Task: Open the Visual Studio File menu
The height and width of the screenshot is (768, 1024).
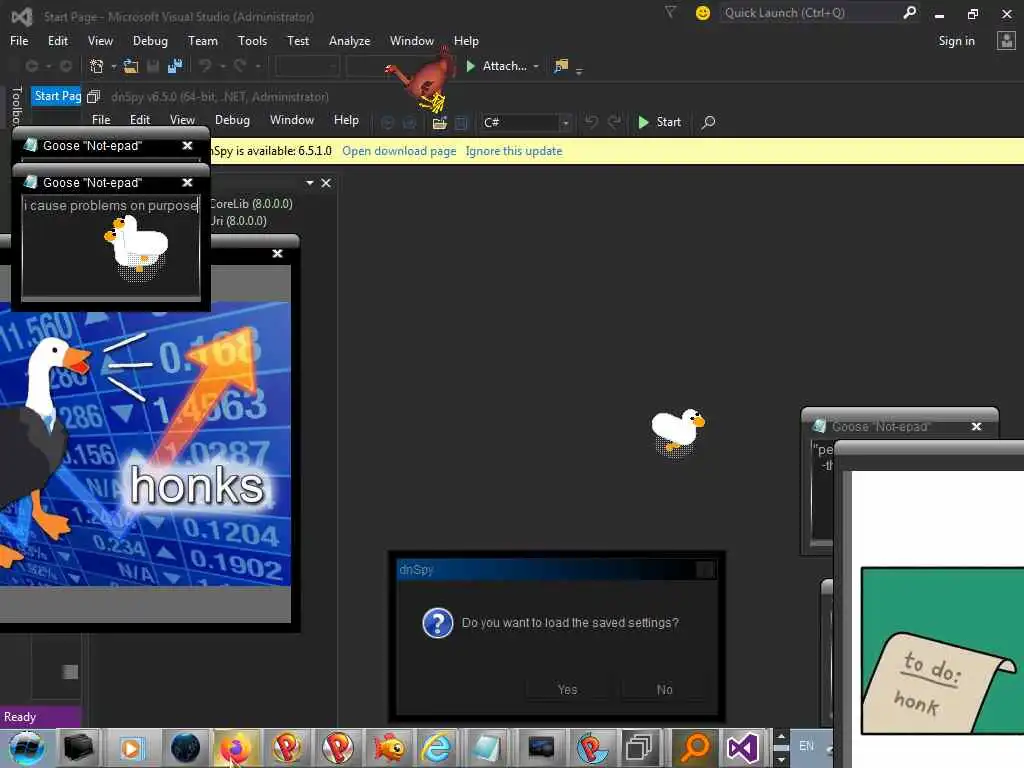Action: tap(19, 40)
